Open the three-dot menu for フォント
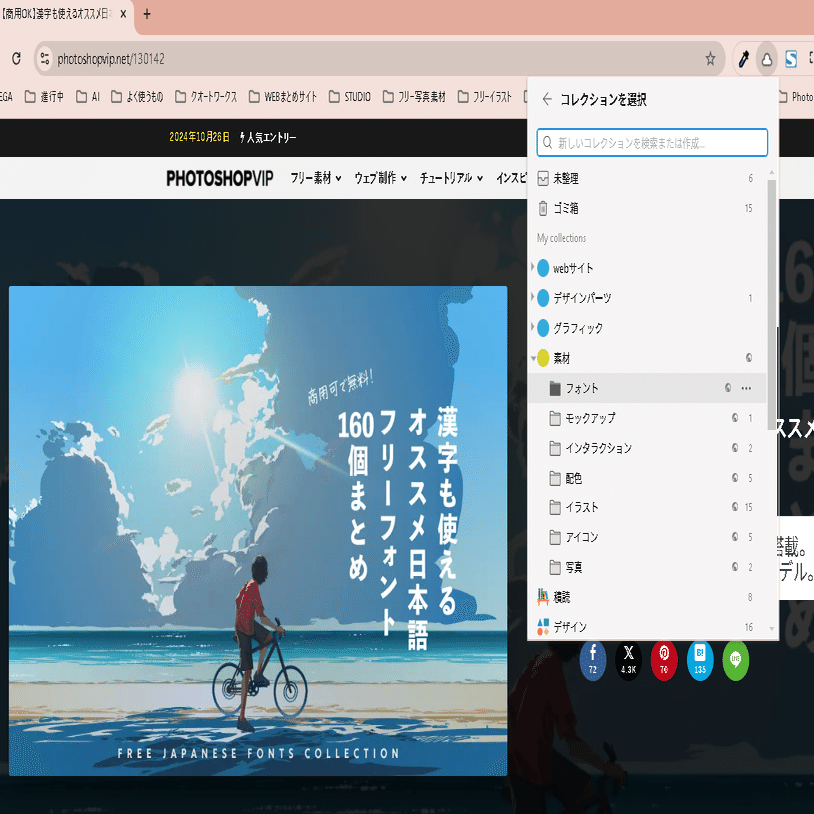The image size is (814, 814). 746,388
